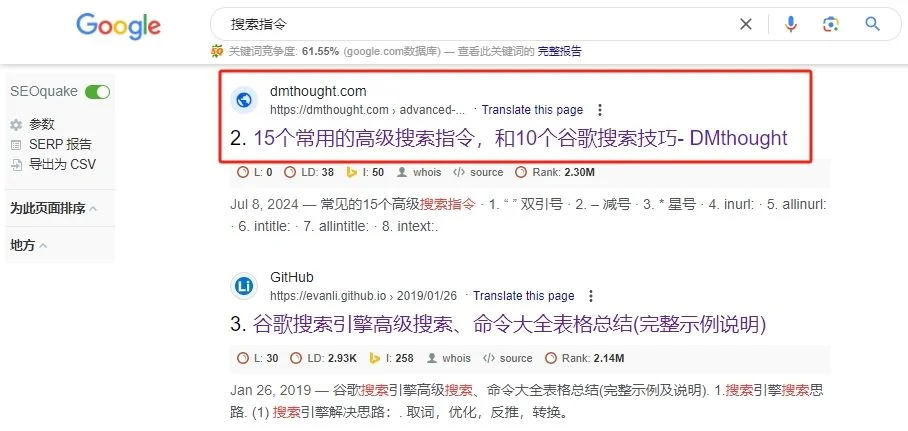Click the SERP 报告 list icon
The width and height of the screenshot is (908, 431).
(16, 145)
